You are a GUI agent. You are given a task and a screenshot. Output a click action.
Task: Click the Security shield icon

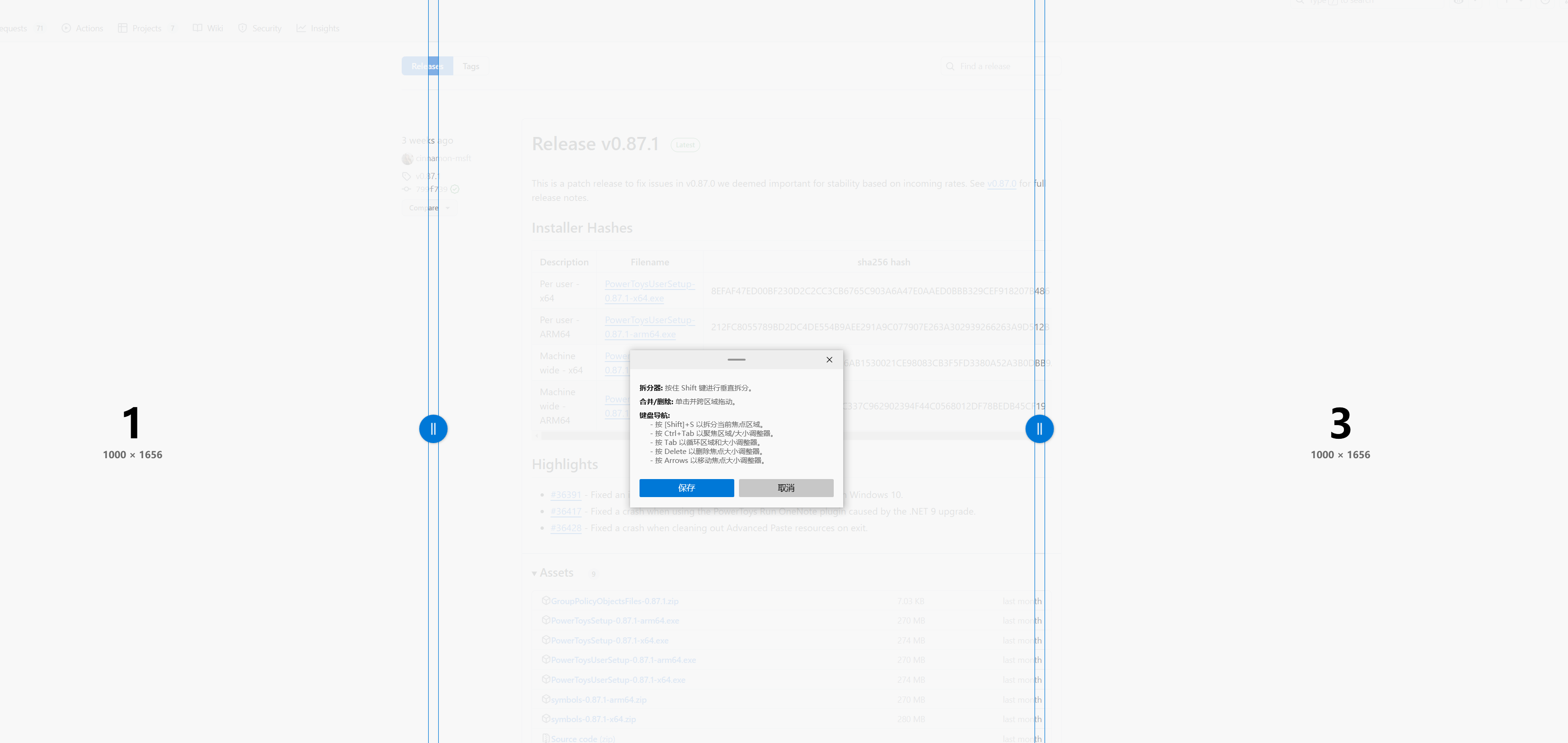[x=242, y=28]
